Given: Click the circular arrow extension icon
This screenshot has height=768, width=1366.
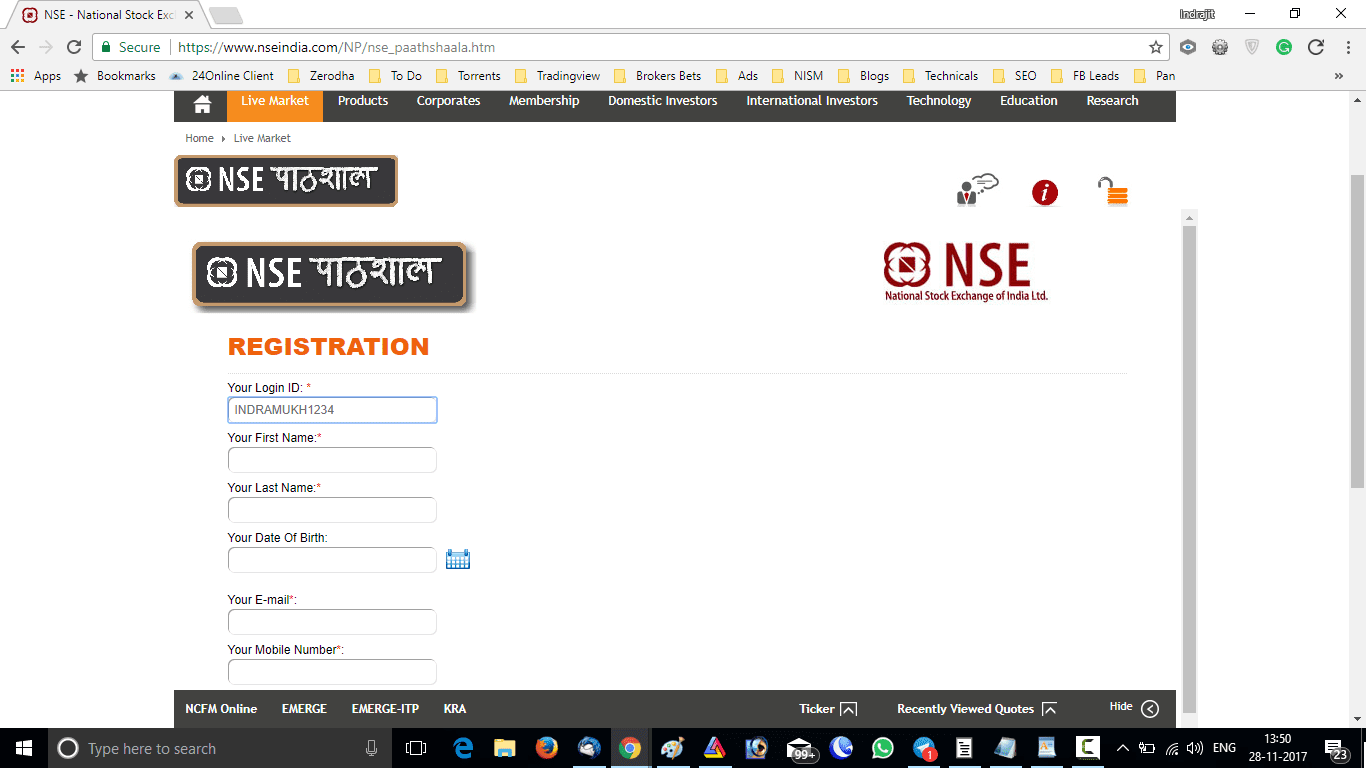Looking at the screenshot, I should 1316,47.
